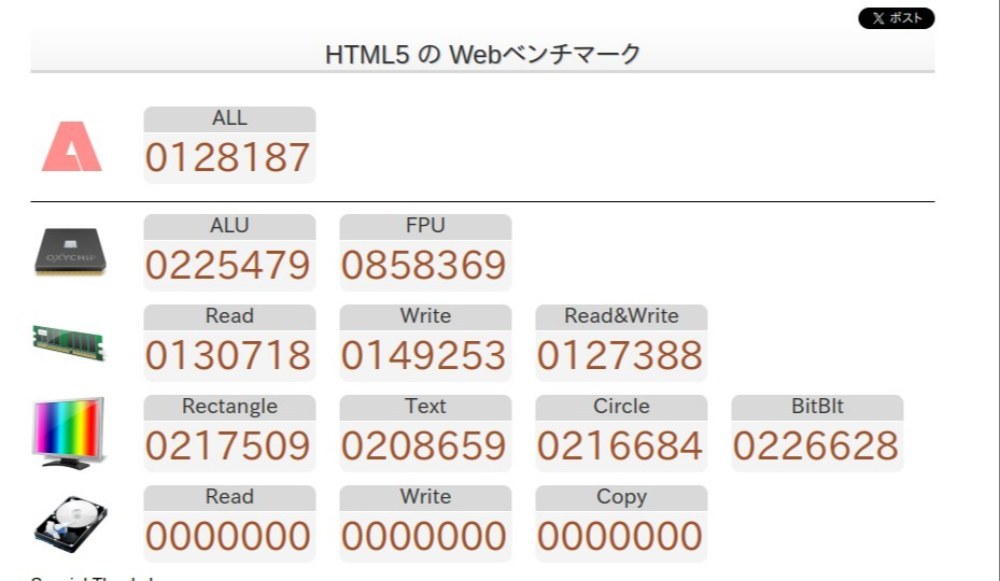The width and height of the screenshot is (1000, 581).
Task: Click the ALL score label
Action: [230, 119]
